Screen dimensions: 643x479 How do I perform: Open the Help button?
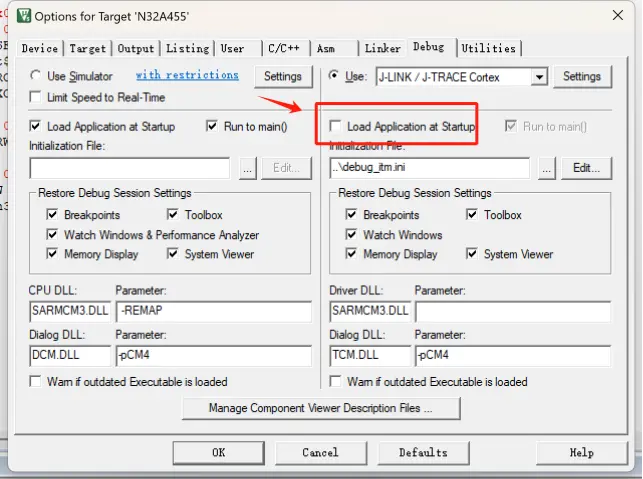[x=582, y=453]
